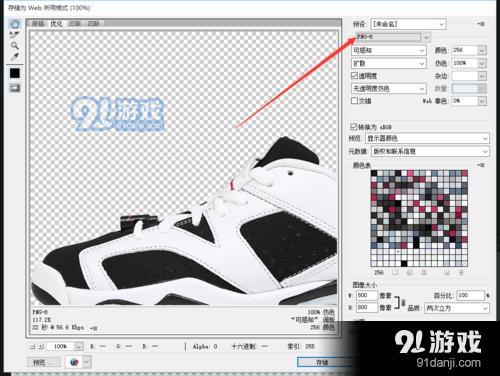Open the color table panel menu icon
Viewport: 500px width, 376px height.
pos(481,165)
